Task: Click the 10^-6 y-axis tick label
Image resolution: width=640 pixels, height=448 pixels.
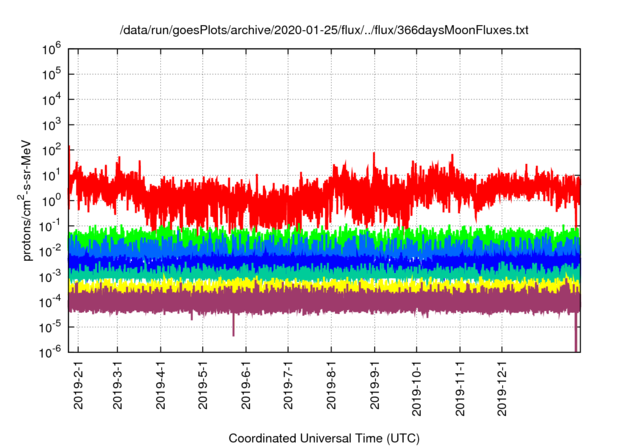Action: point(51,351)
